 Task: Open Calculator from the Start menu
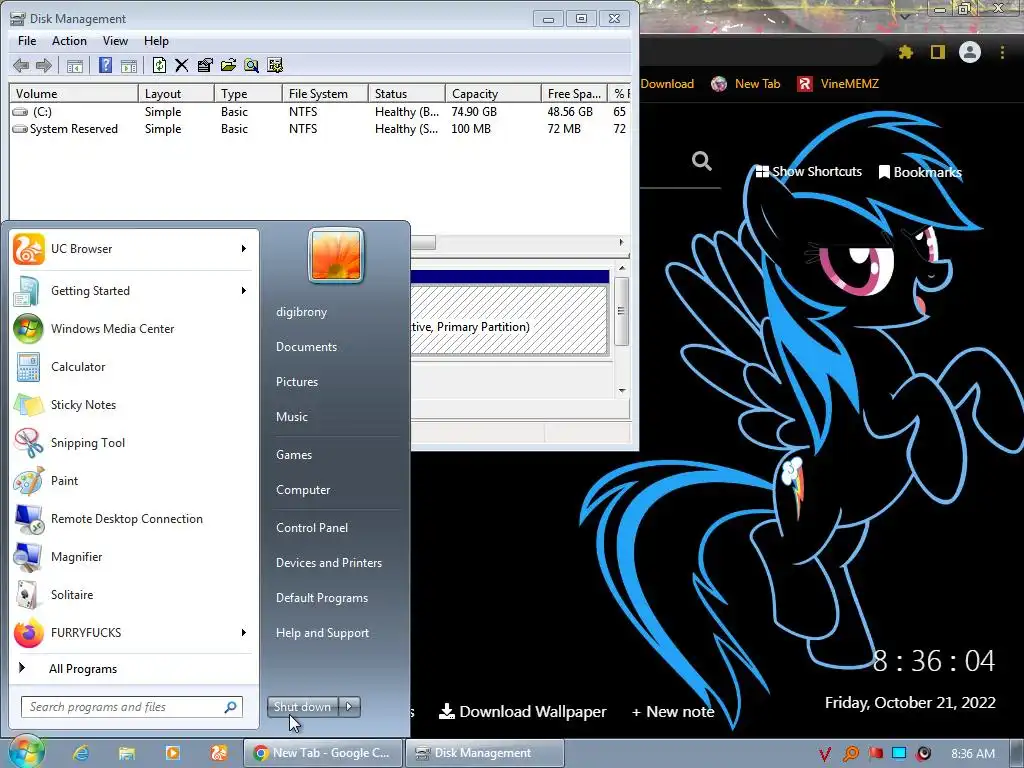(133, 366)
